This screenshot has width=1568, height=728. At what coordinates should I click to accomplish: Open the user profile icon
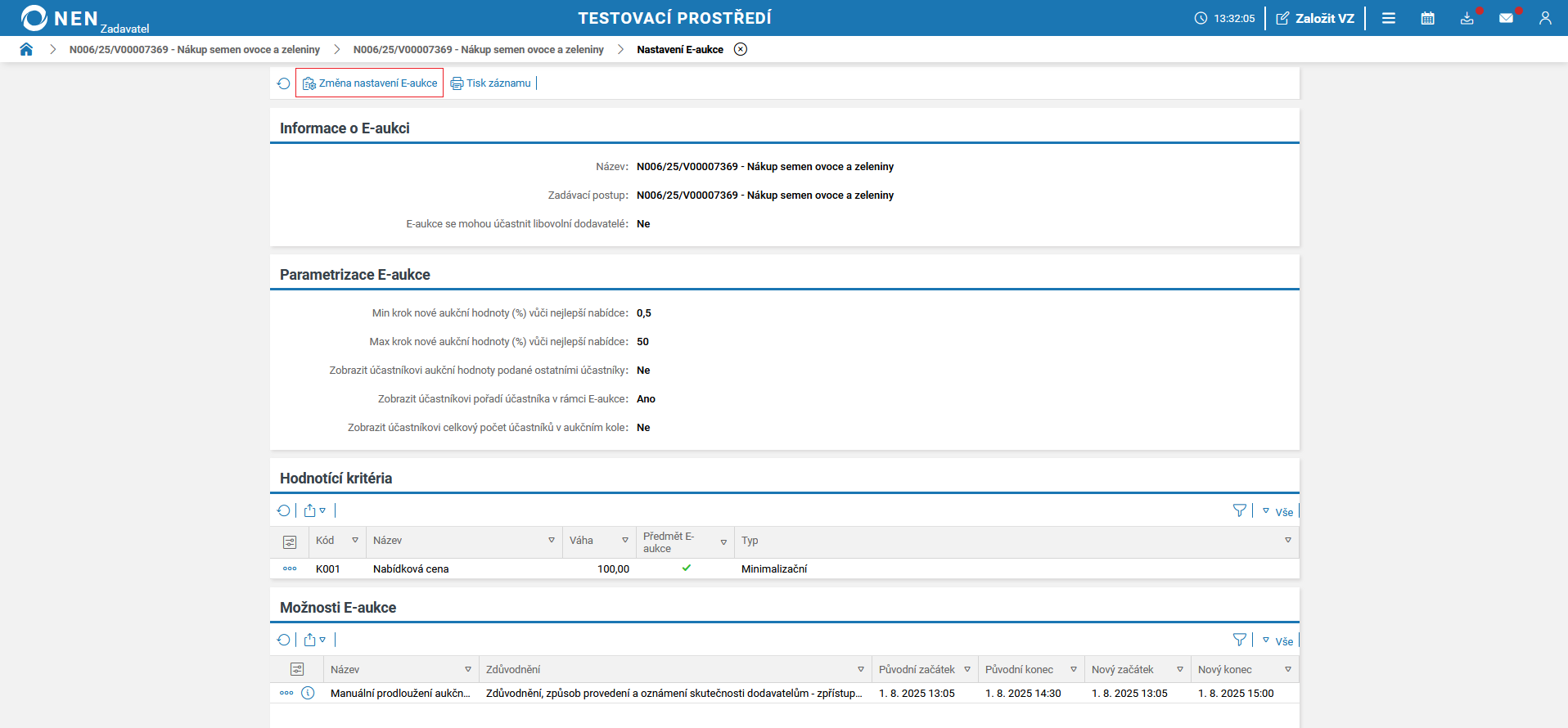[1544, 18]
